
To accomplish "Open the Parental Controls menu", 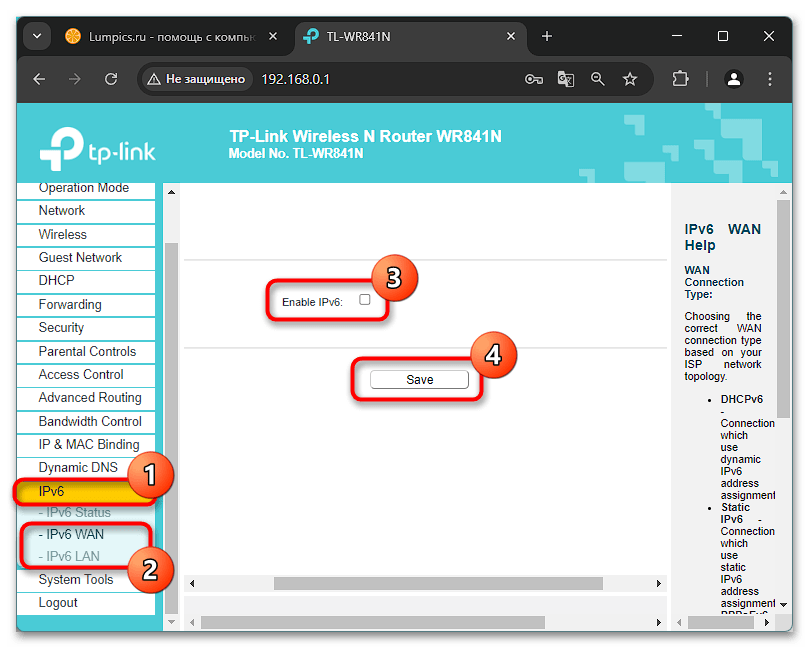I will [x=86, y=352].
